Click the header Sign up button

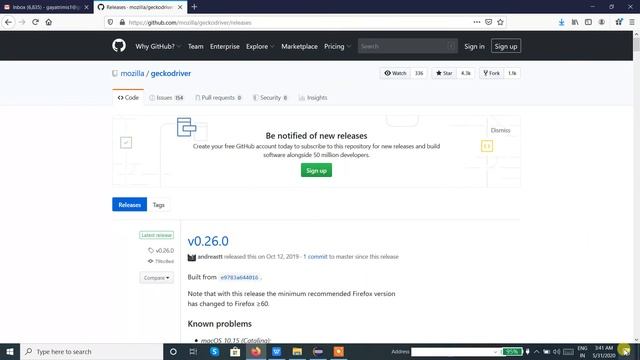coord(506,46)
